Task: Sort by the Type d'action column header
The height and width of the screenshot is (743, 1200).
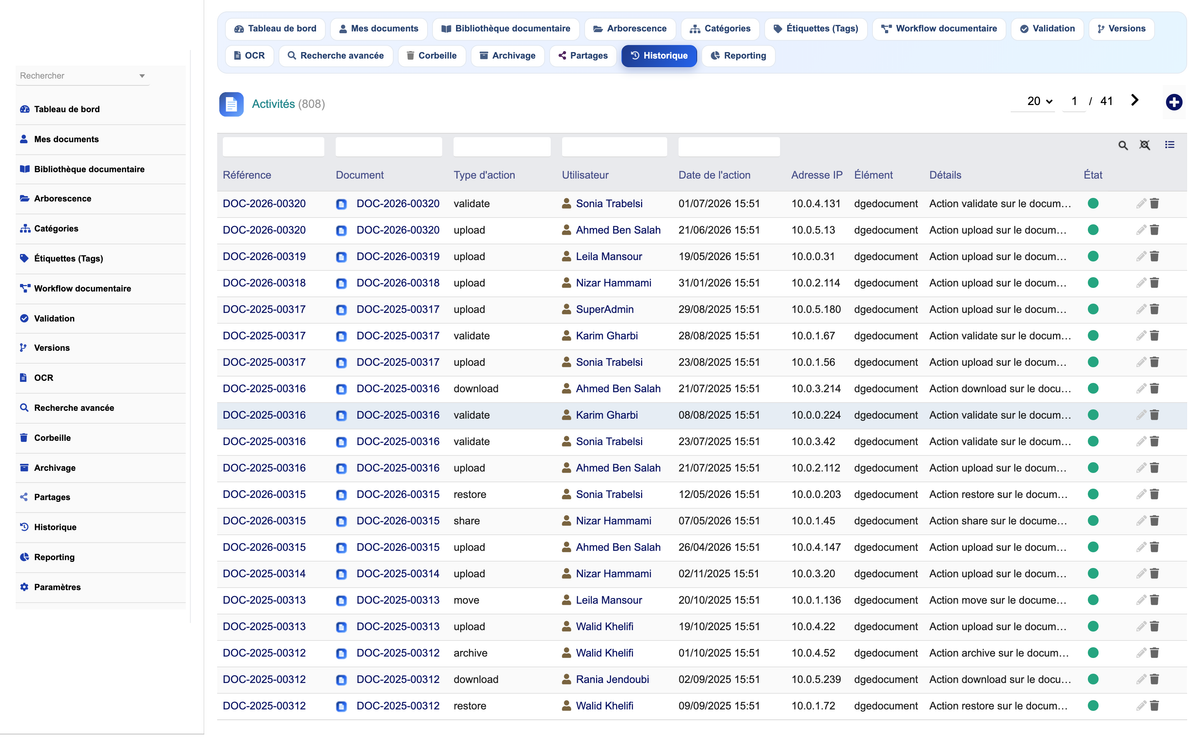Action: [x=484, y=175]
